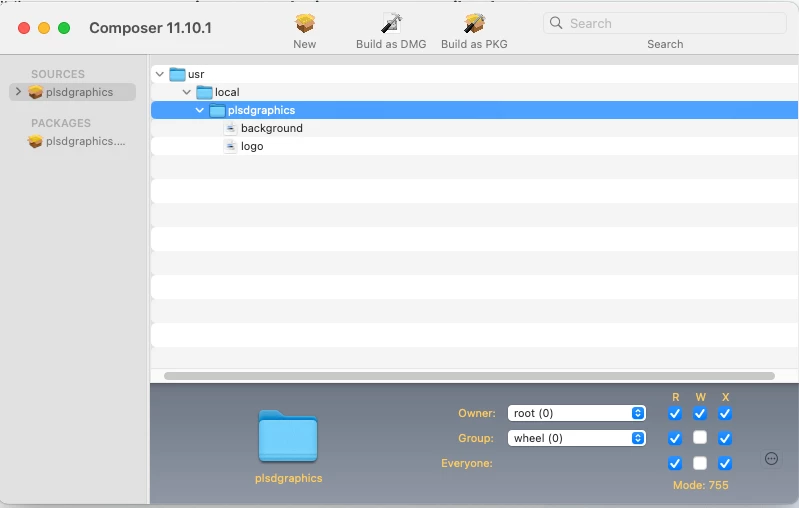Click the logo file icon
This screenshot has width=799, height=508.
[x=231, y=146]
